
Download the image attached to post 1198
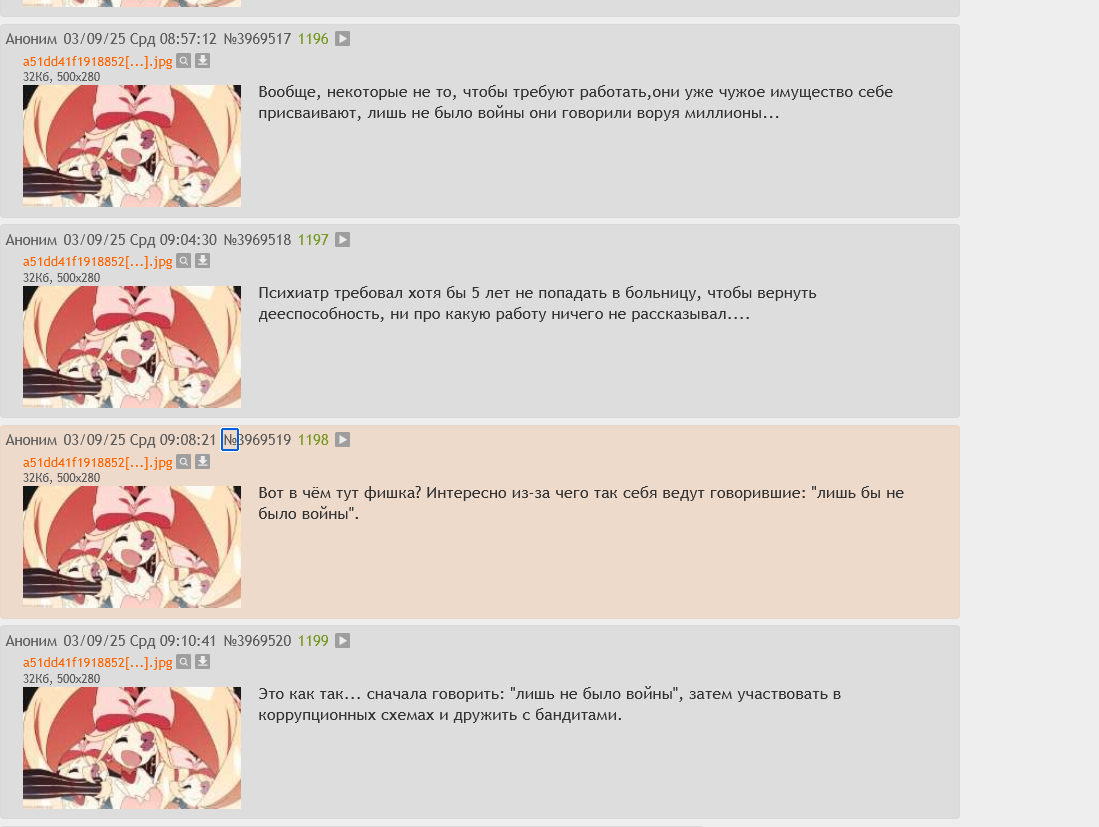pos(203,462)
